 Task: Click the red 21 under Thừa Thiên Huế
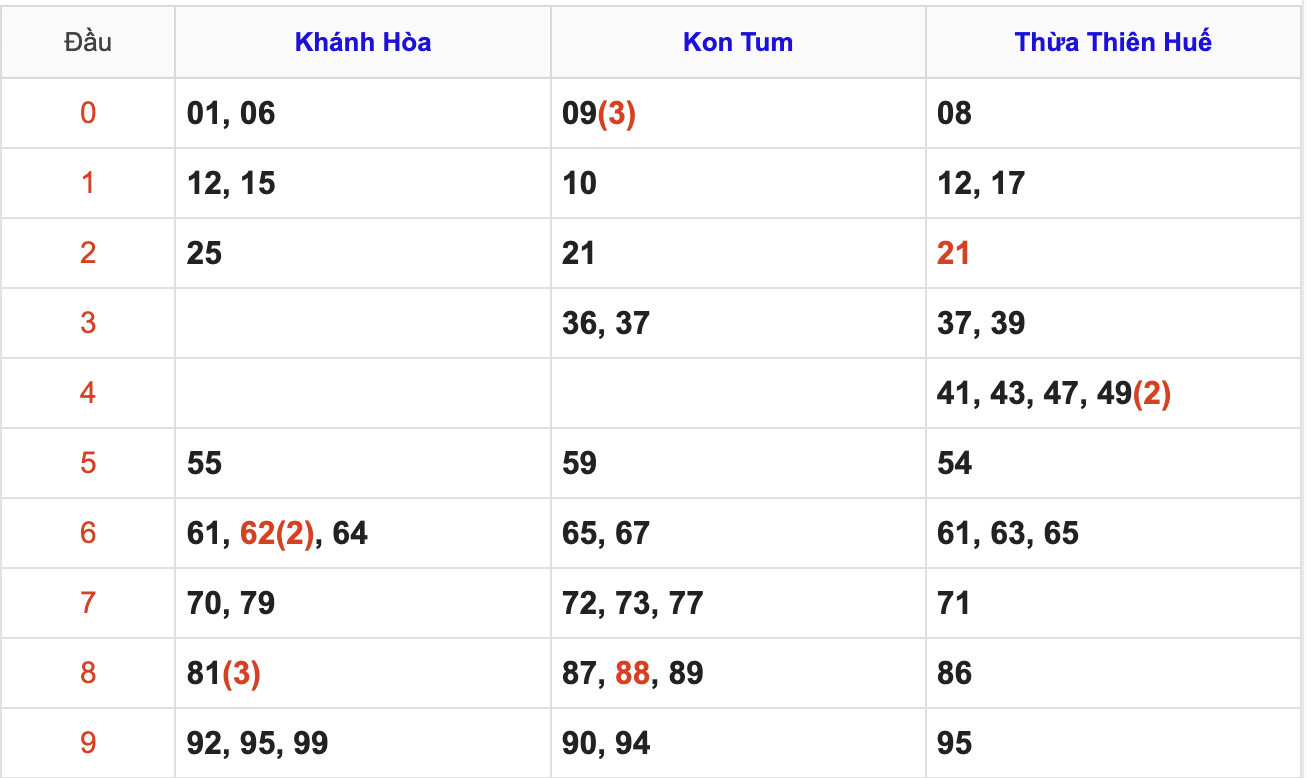point(953,253)
